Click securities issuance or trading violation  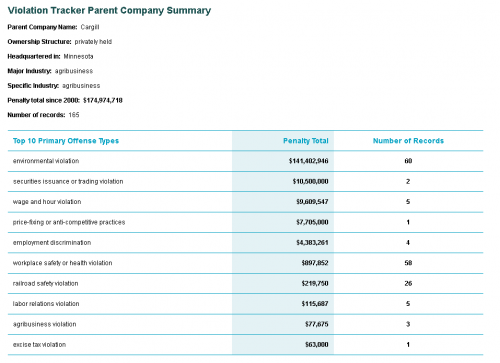68,181
